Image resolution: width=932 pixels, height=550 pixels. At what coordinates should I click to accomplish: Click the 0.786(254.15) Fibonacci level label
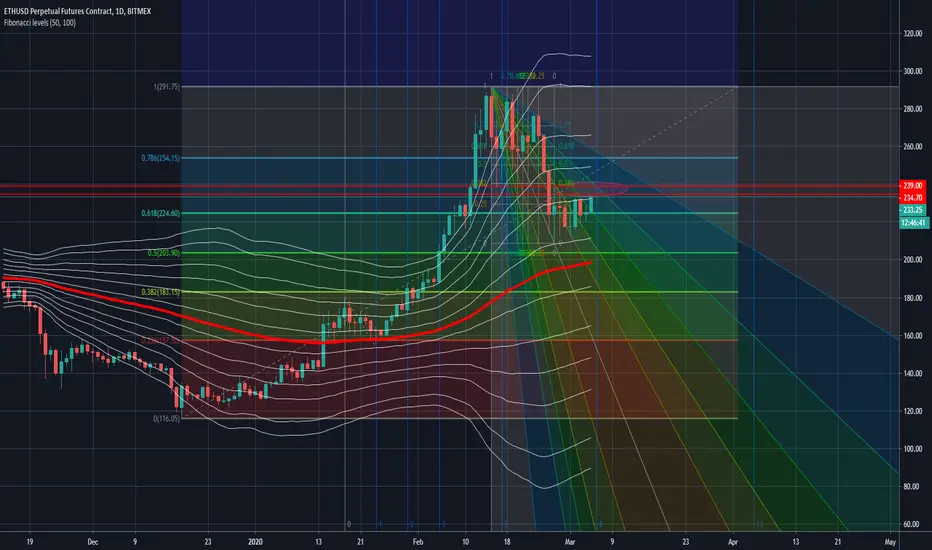pyautogui.click(x=160, y=158)
